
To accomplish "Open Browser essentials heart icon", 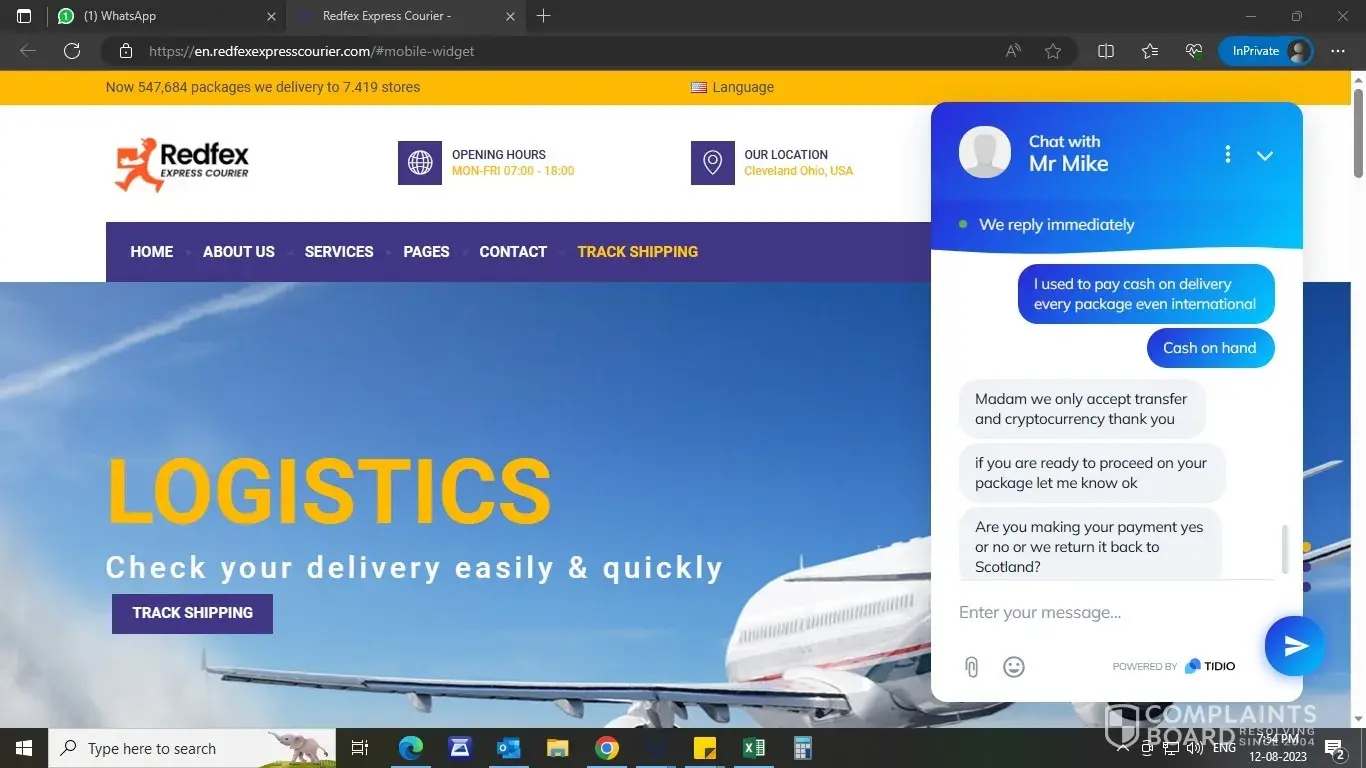I will click(x=1194, y=51).
